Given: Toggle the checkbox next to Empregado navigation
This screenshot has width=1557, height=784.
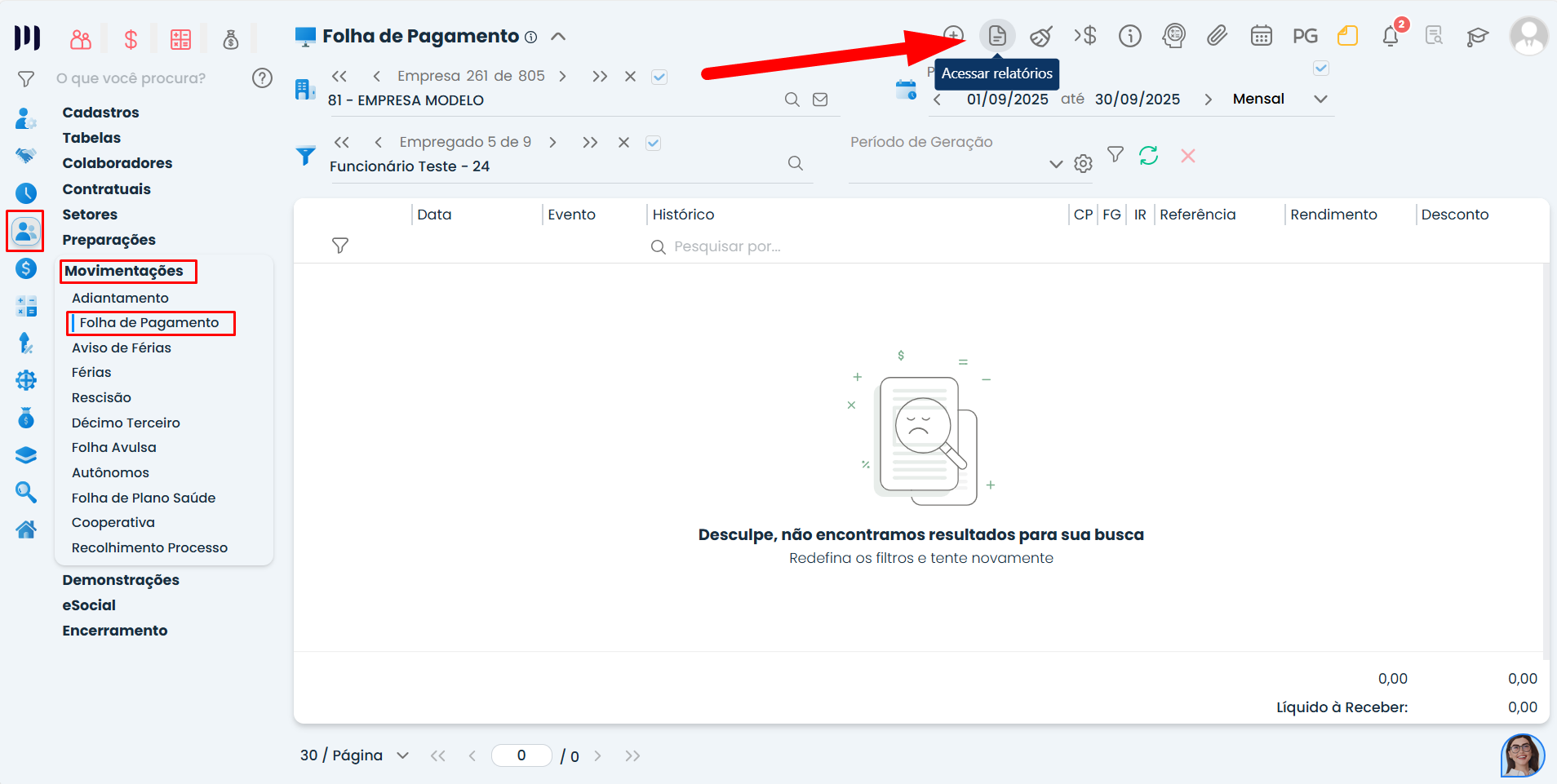Looking at the screenshot, I should click(x=653, y=143).
